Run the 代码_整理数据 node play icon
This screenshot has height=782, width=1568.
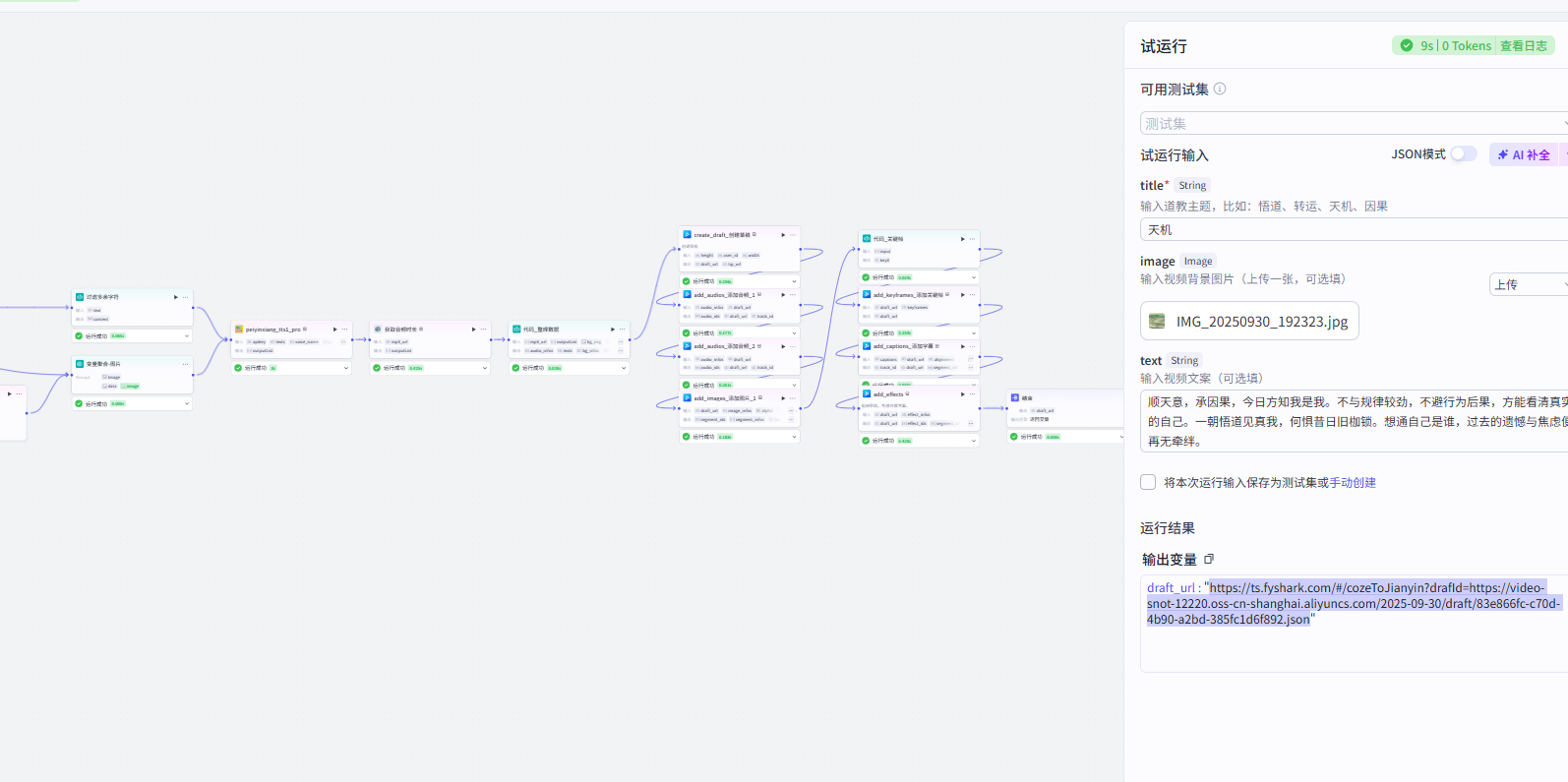pos(613,330)
